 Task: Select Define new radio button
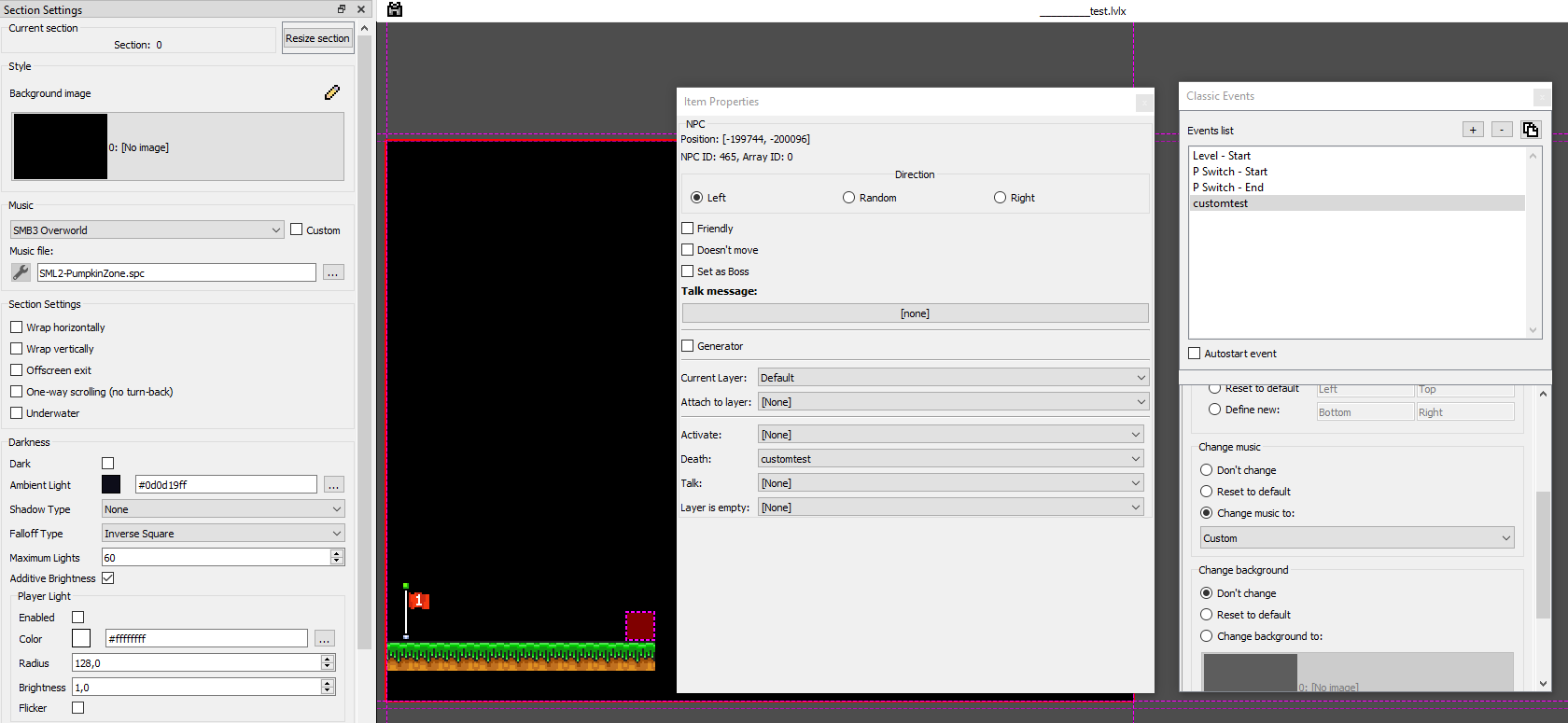(1214, 409)
